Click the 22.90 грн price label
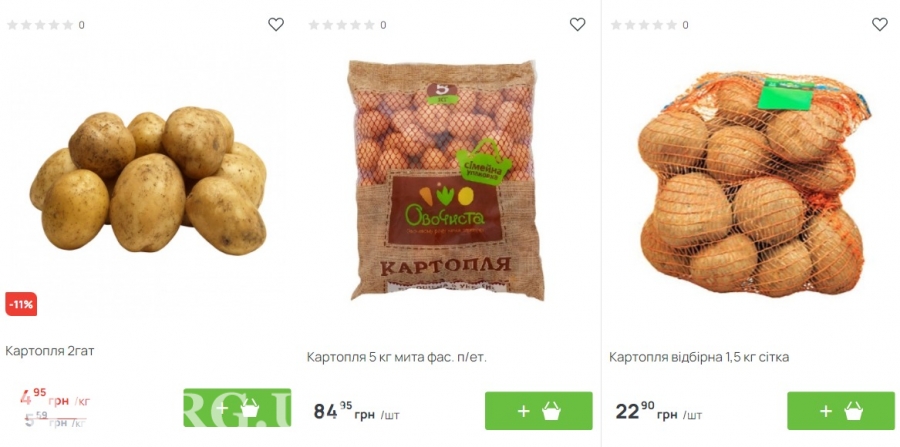The image size is (900, 447). click(659, 411)
